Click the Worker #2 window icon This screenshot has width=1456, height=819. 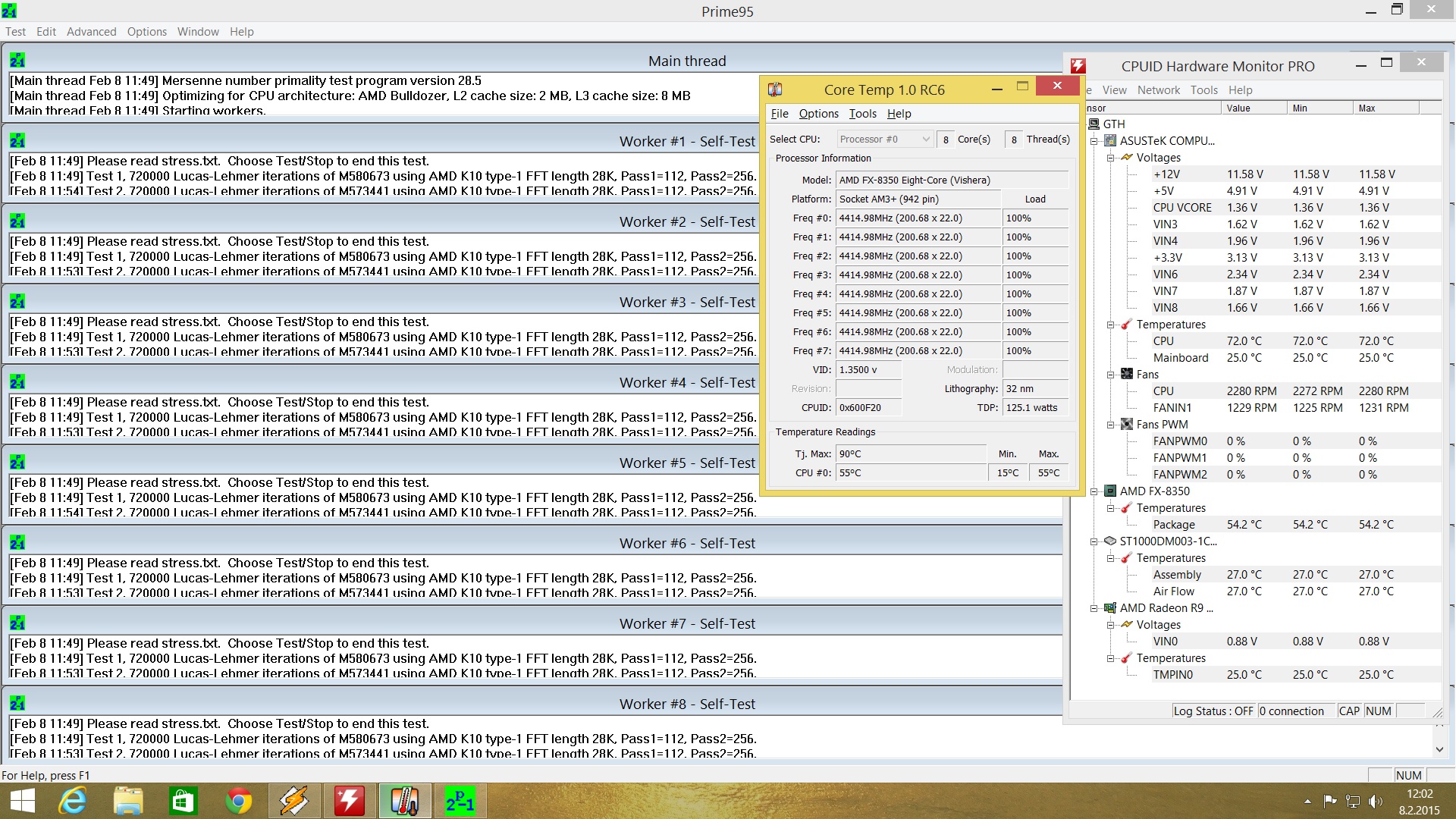pos(17,221)
